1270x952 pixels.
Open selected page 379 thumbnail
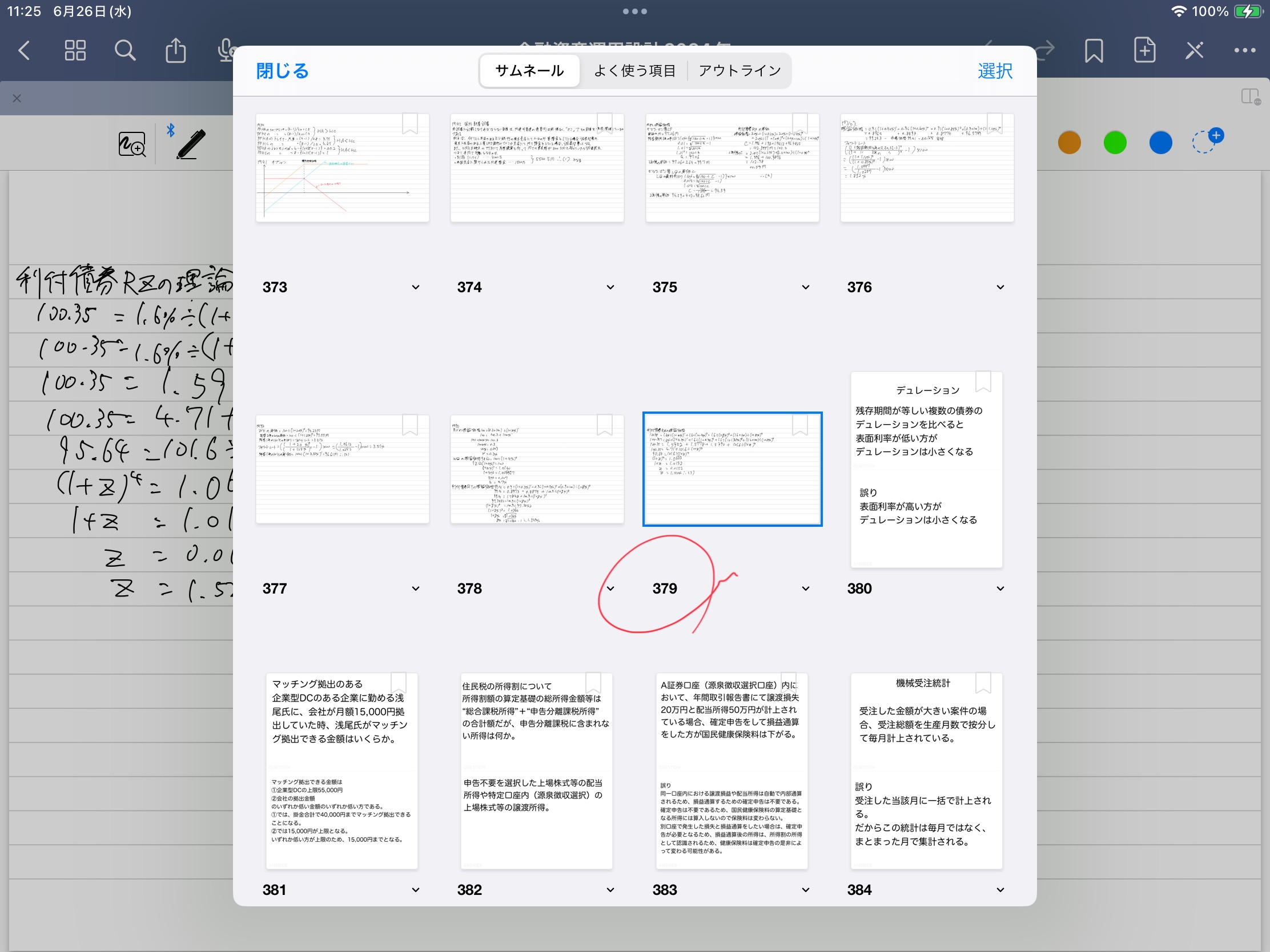(732, 469)
